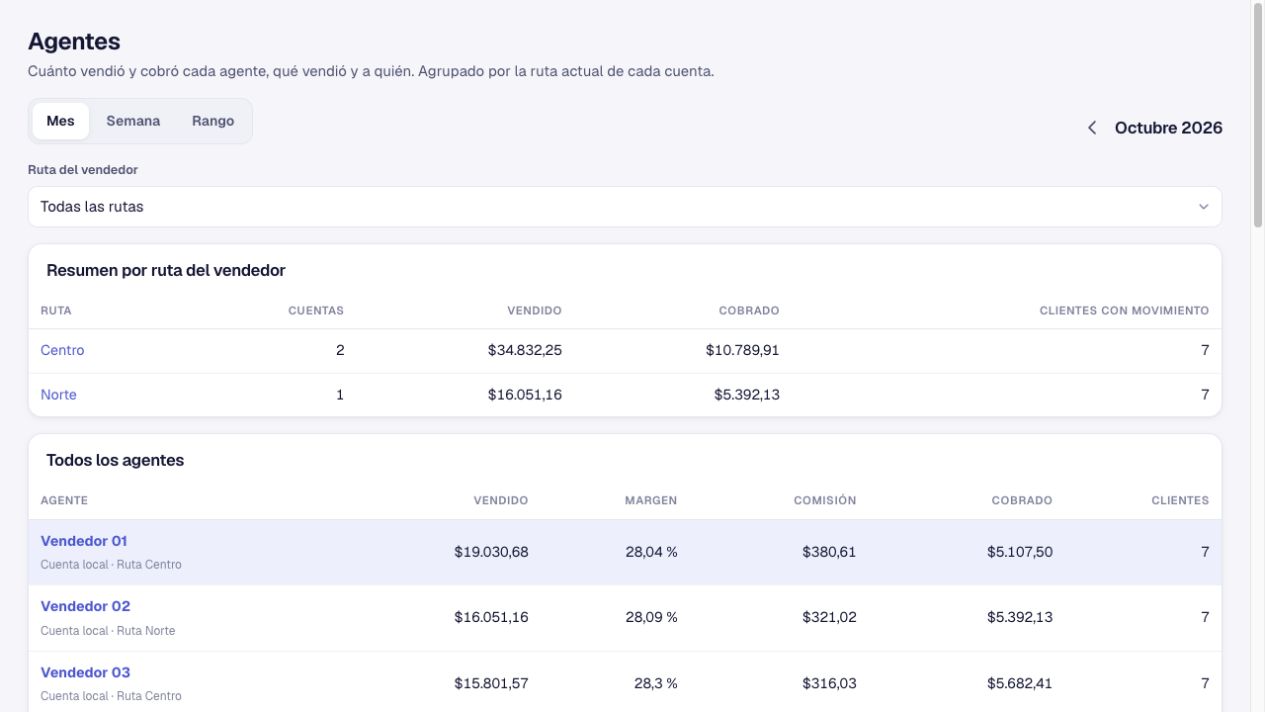Image resolution: width=1265 pixels, height=712 pixels.
Task: Click Vendedor 03 commission $316,03
Action: click(829, 684)
